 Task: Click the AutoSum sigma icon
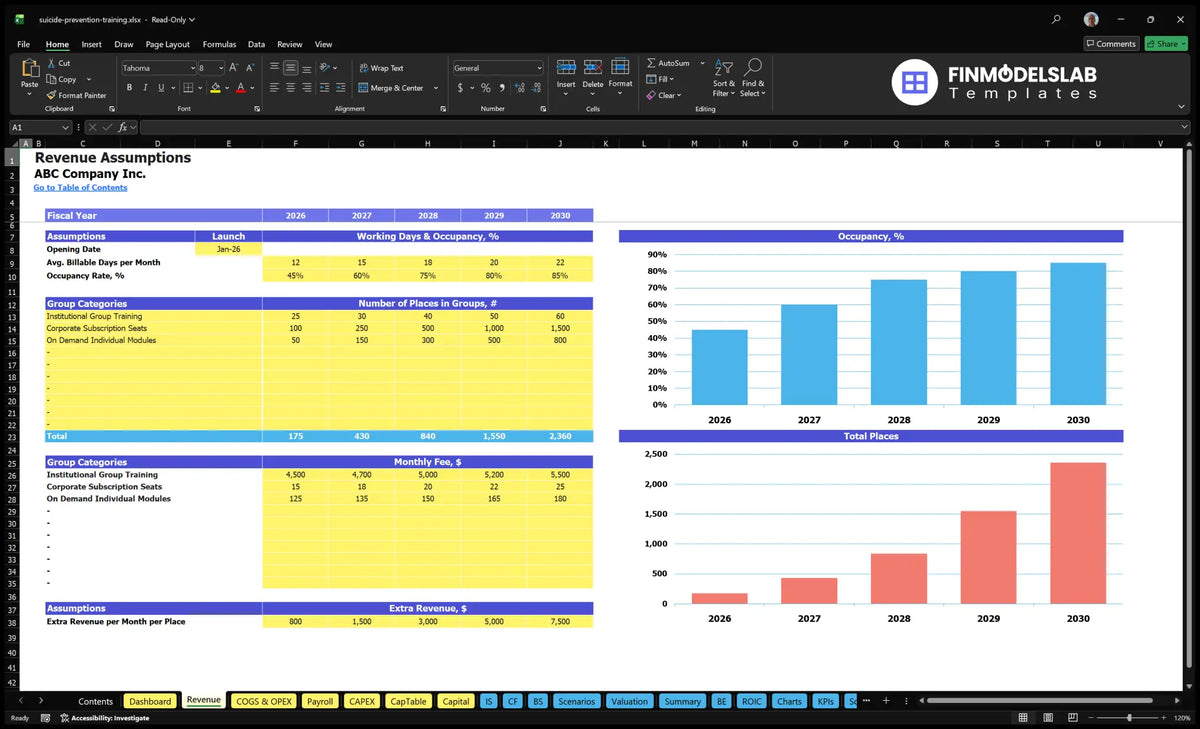[x=651, y=63]
